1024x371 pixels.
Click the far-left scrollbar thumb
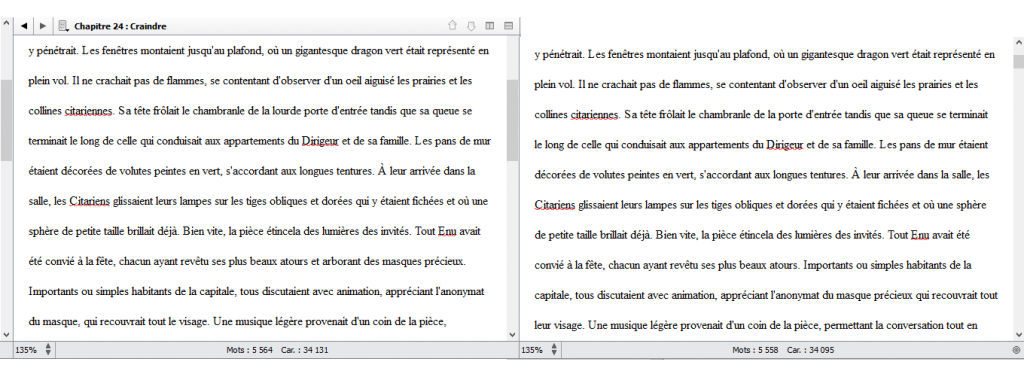point(6,120)
